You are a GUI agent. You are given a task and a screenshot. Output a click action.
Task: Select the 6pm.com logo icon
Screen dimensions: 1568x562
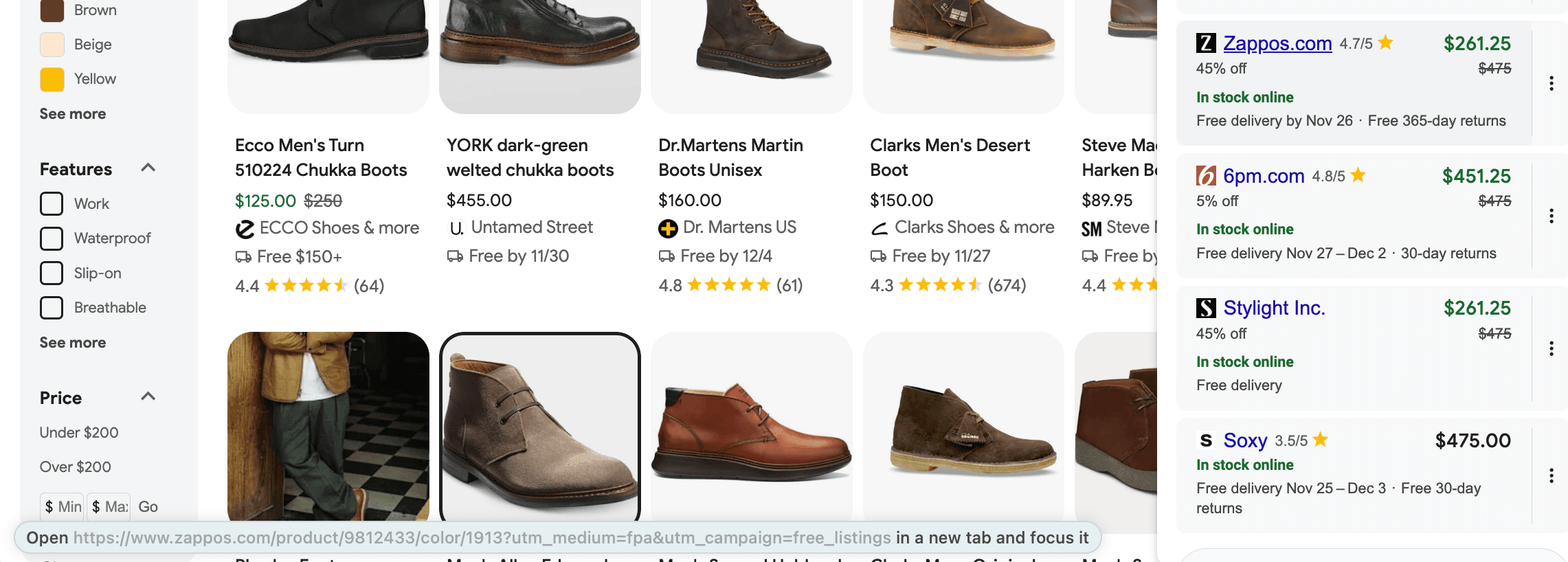(x=1205, y=176)
